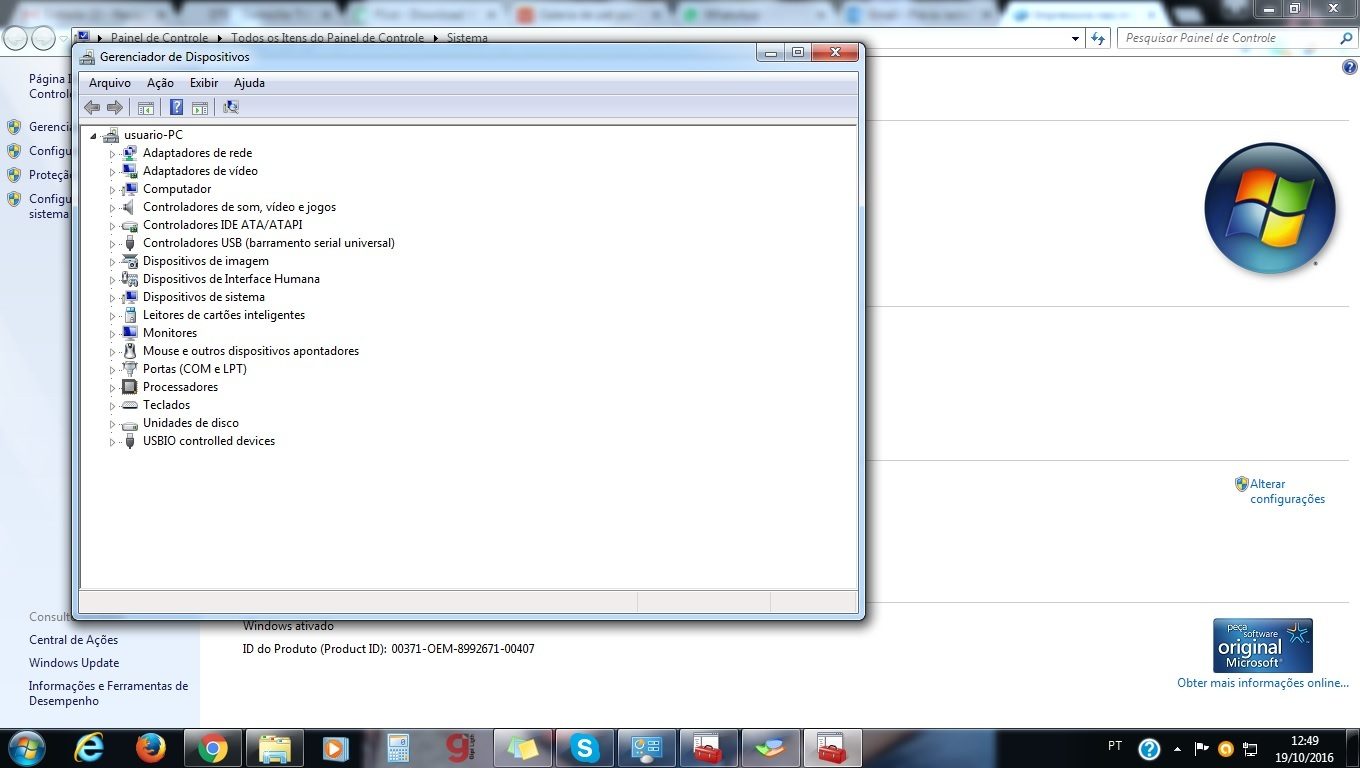Expand the Computador node
The width and height of the screenshot is (1360, 768).
click(112, 190)
